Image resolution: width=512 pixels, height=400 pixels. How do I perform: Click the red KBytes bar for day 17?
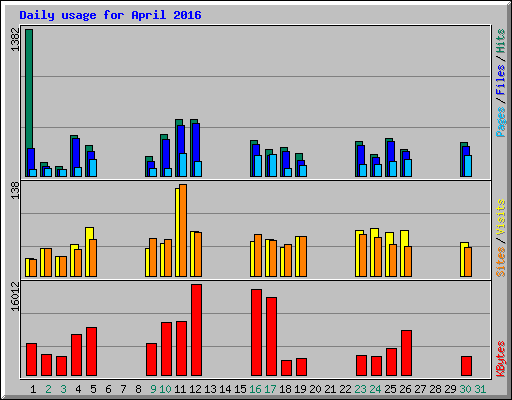pos(271,337)
